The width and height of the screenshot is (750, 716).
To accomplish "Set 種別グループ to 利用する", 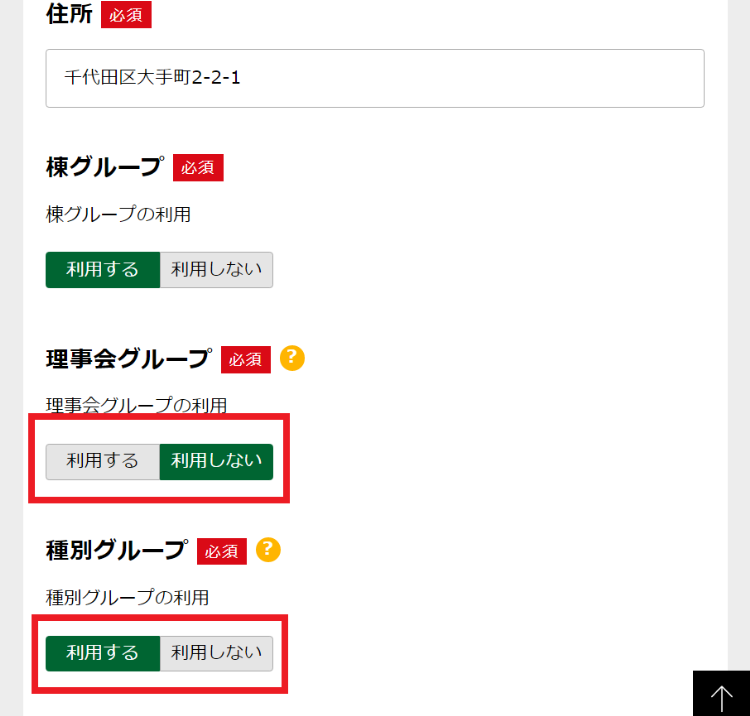I will coord(103,653).
